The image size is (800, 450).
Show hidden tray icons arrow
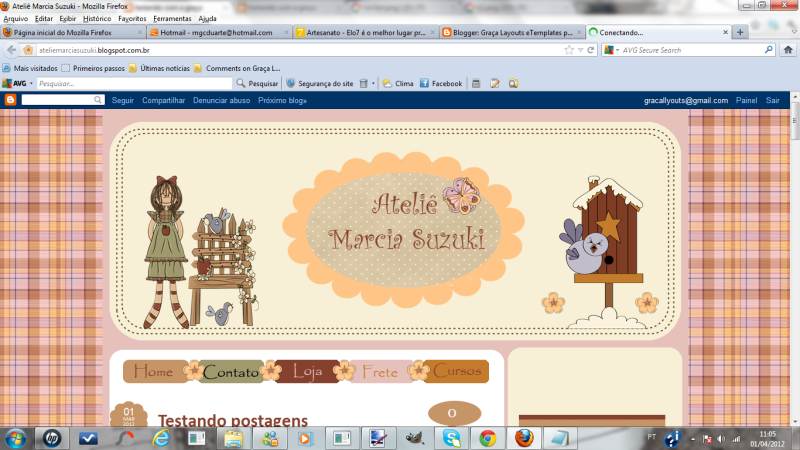click(692, 439)
